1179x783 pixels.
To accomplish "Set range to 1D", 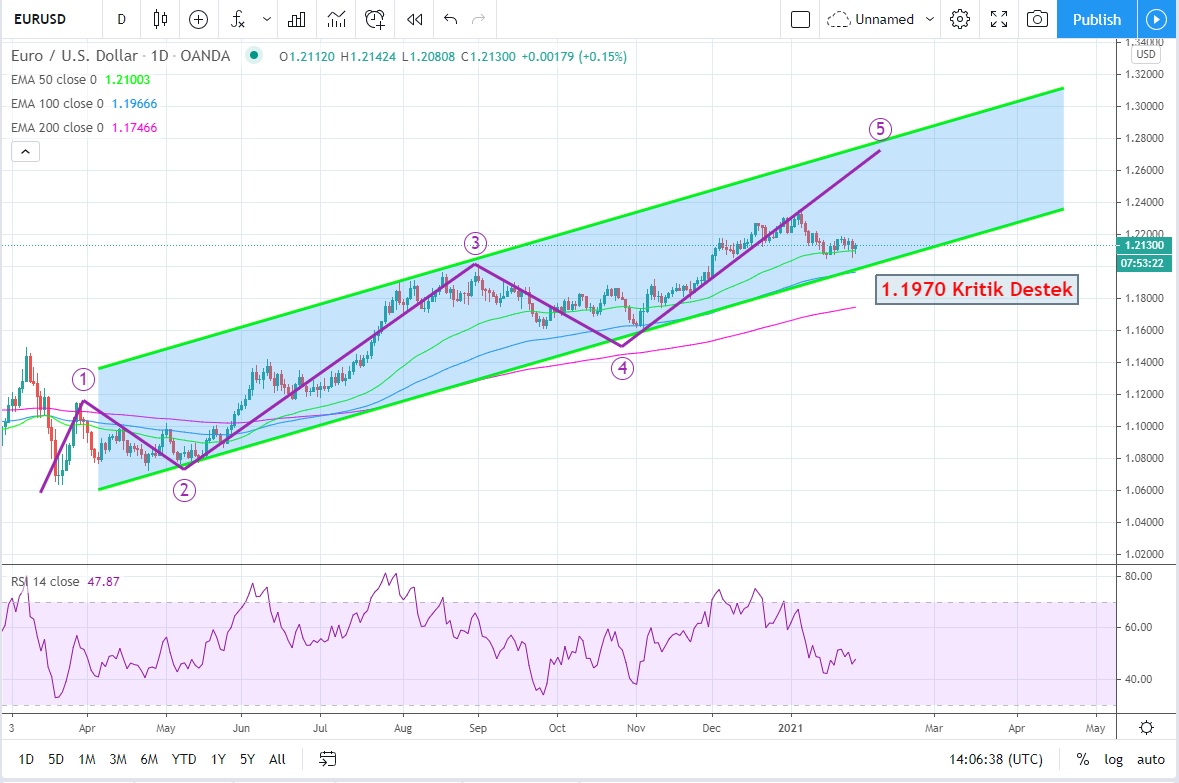I will [26, 759].
